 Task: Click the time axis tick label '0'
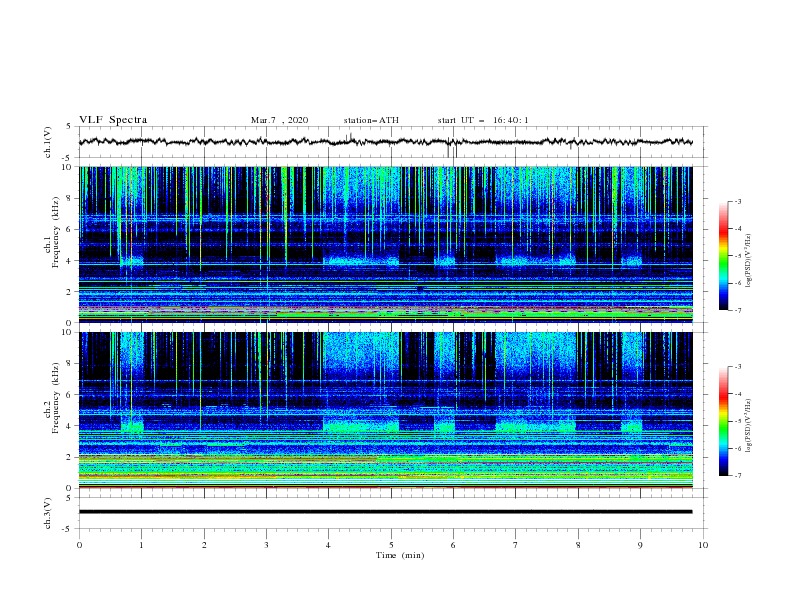(79, 545)
